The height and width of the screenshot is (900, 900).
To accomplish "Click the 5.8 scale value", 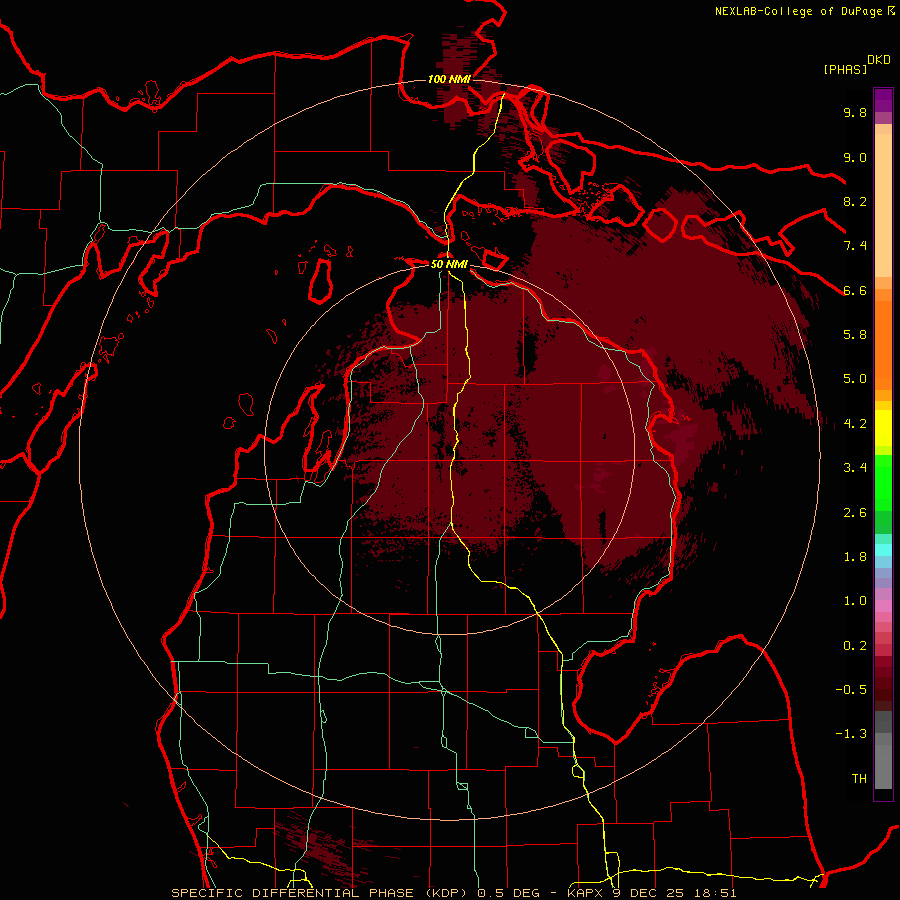I will (x=855, y=335).
